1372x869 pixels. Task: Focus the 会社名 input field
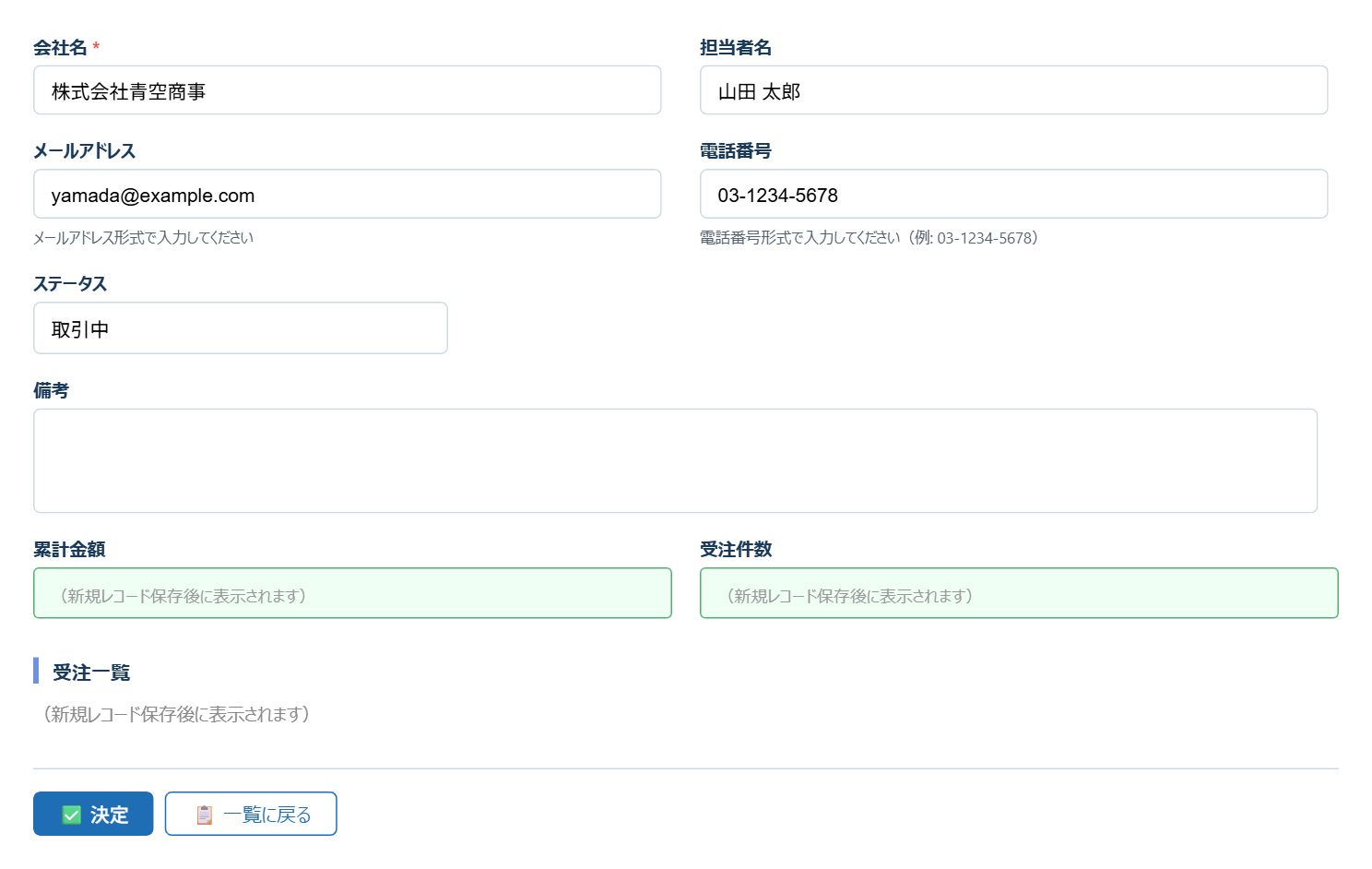click(348, 90)
